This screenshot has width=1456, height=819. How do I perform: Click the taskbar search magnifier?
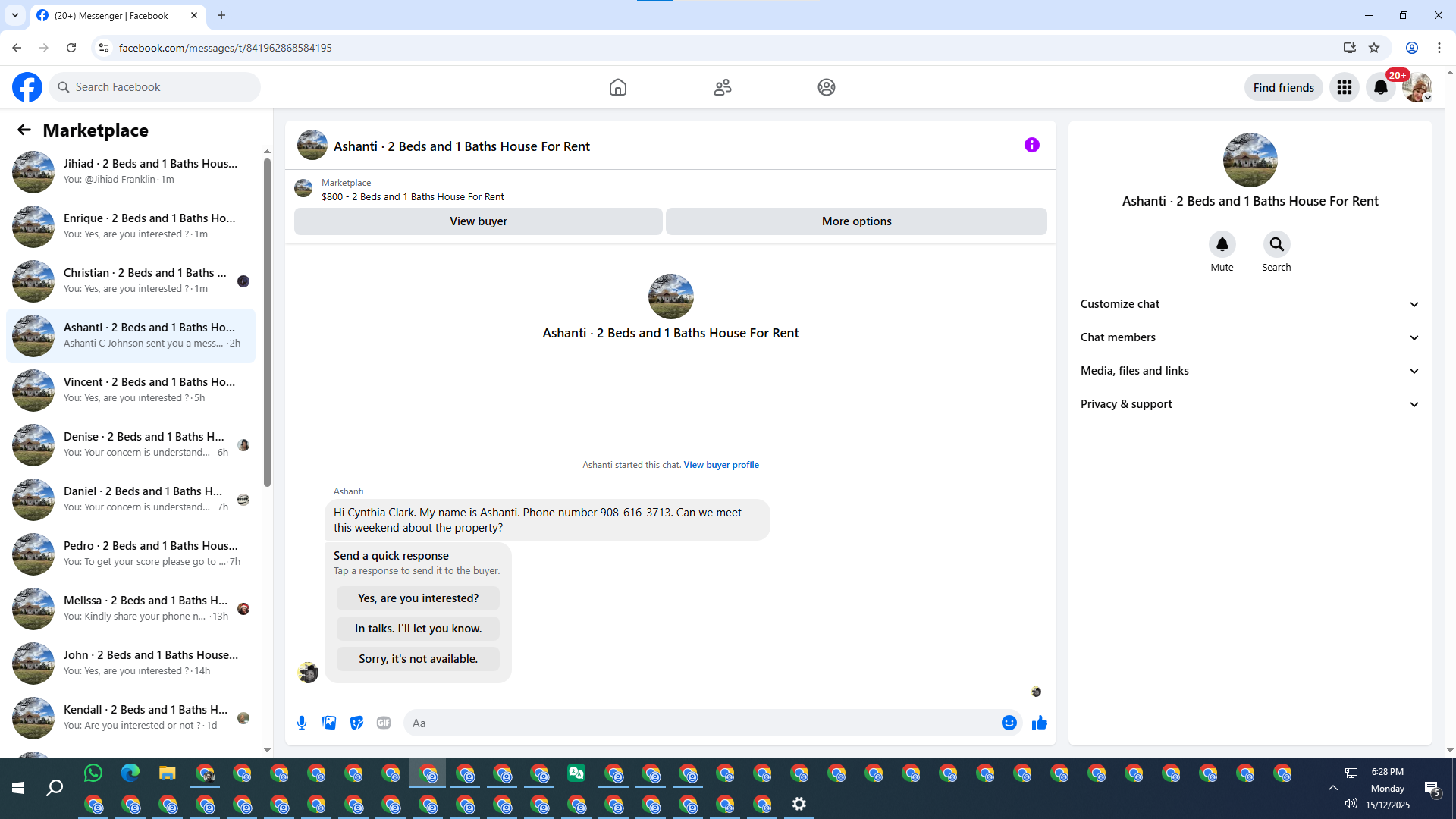[x=55, y=789]
